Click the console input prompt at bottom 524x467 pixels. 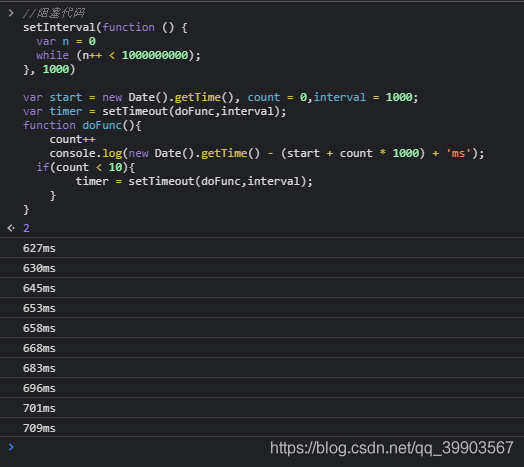point(262,447)
